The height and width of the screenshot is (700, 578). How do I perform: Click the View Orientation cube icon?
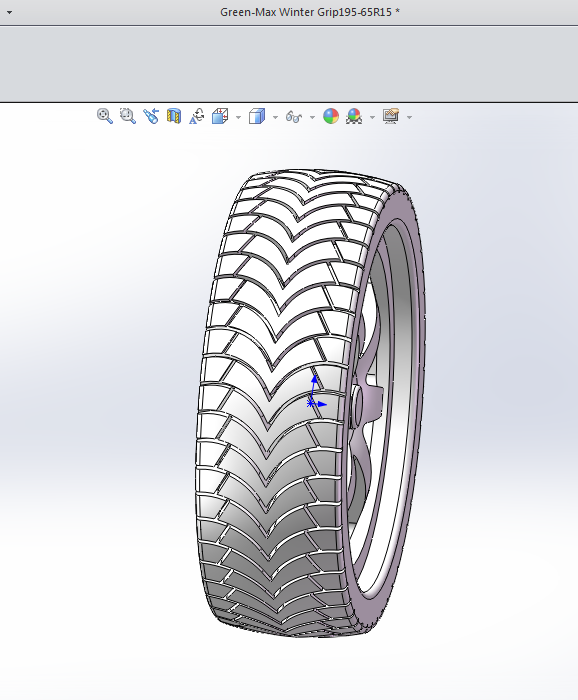[x=220, y=116]
